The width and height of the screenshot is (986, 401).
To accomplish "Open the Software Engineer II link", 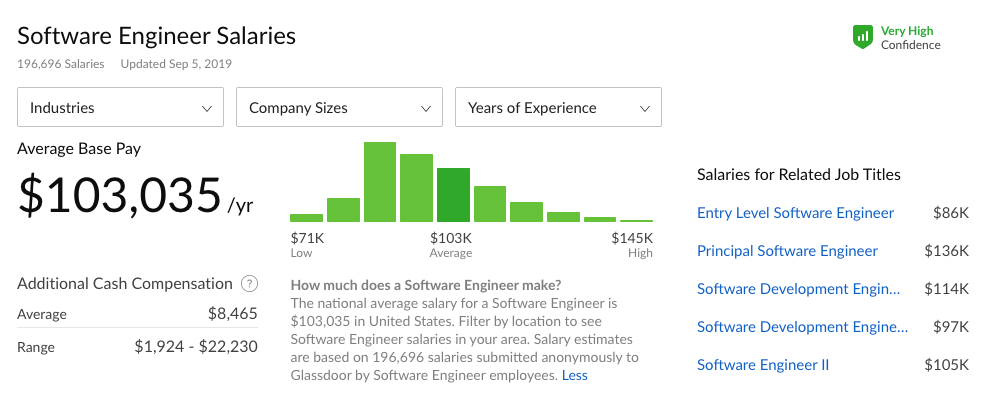I will (x=763, y=365).
